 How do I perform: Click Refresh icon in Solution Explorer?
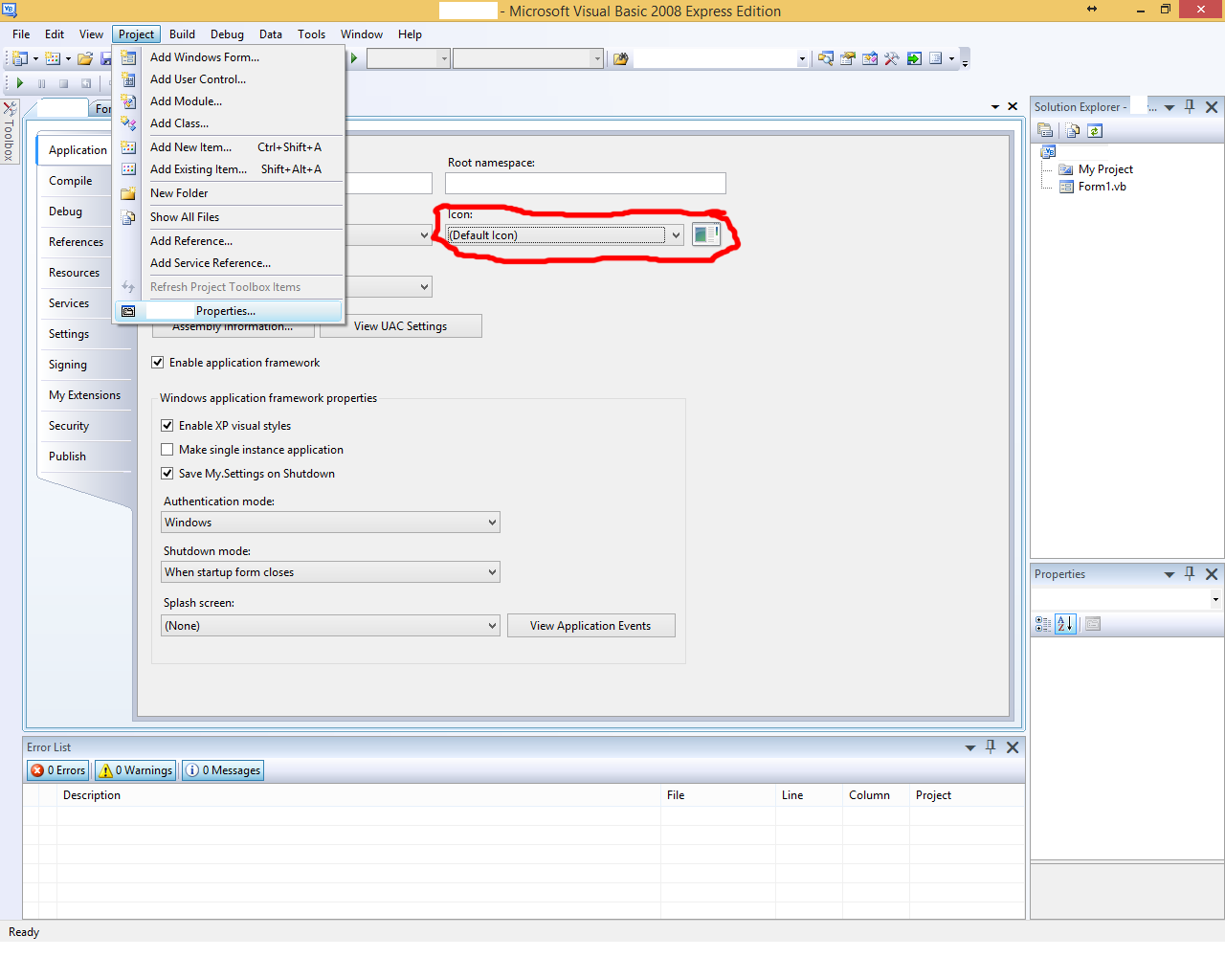(1095, 130)
